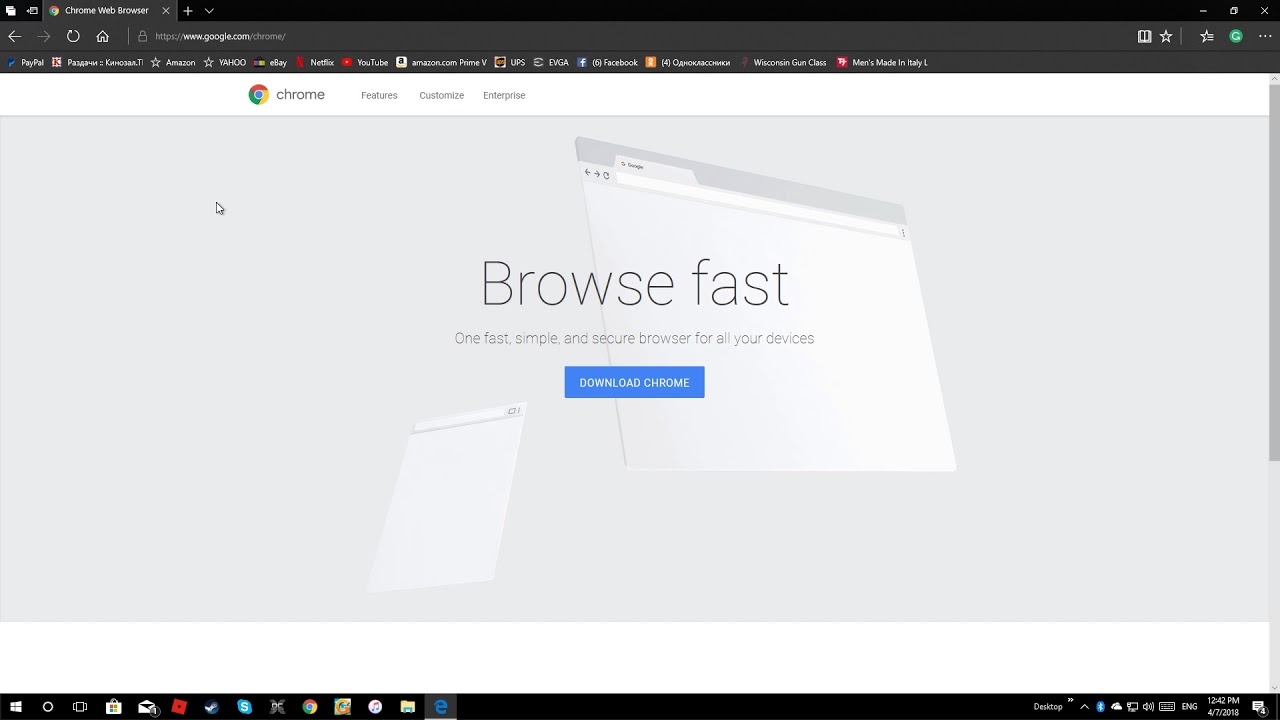Open the Edge Hub favorites list icon
Screen dimensions: 1280x720
click(1207, 36)
